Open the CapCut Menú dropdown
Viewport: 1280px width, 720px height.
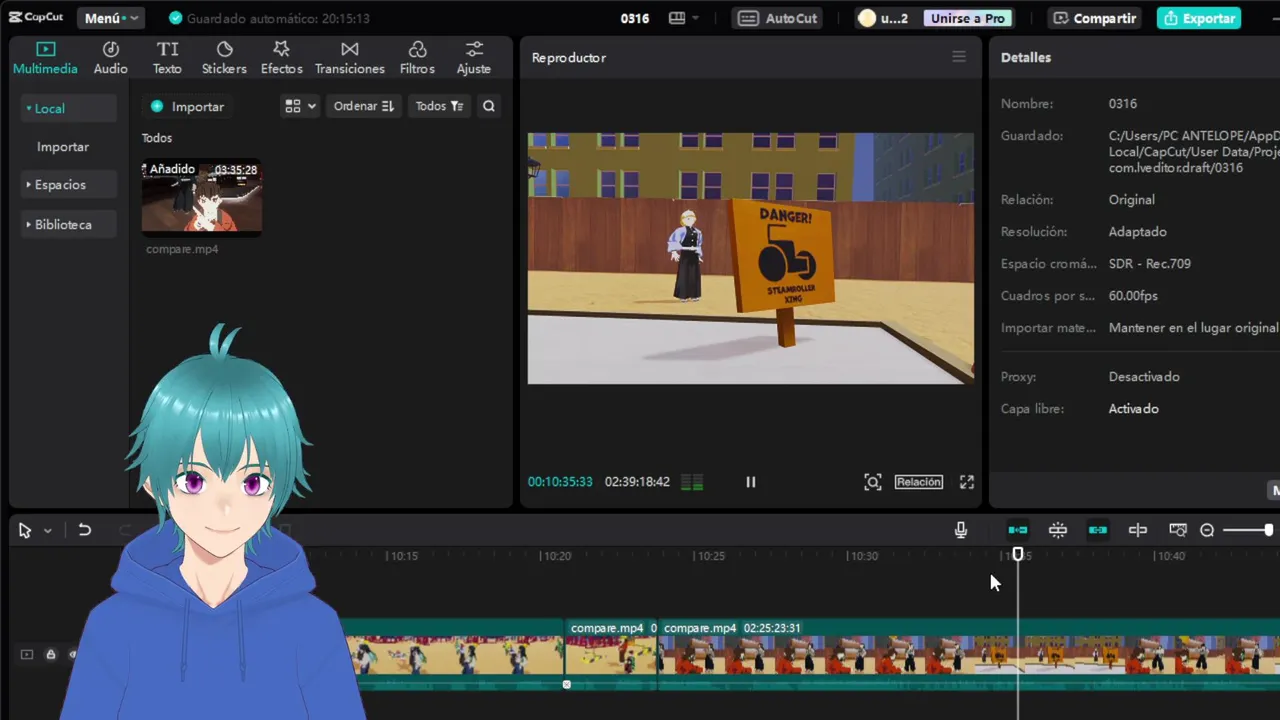coord(110,18)
